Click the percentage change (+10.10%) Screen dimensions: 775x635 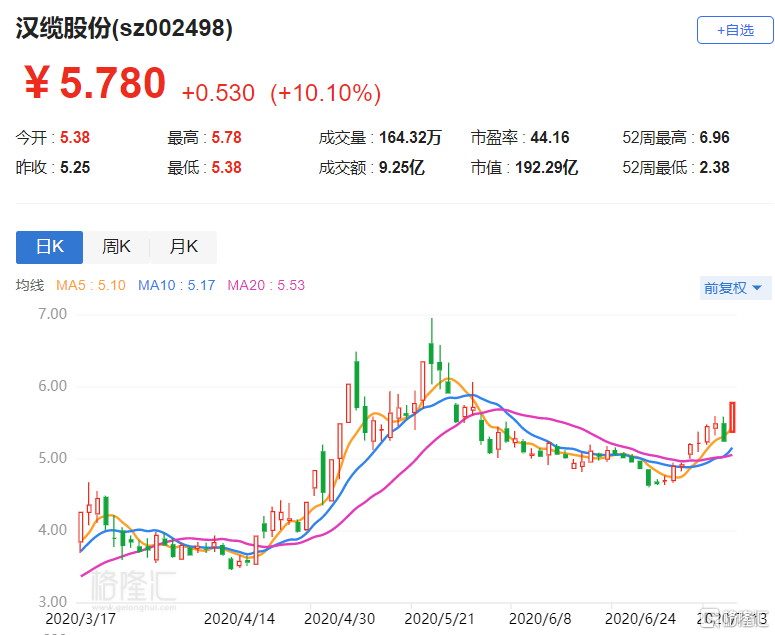coord(325,93)
